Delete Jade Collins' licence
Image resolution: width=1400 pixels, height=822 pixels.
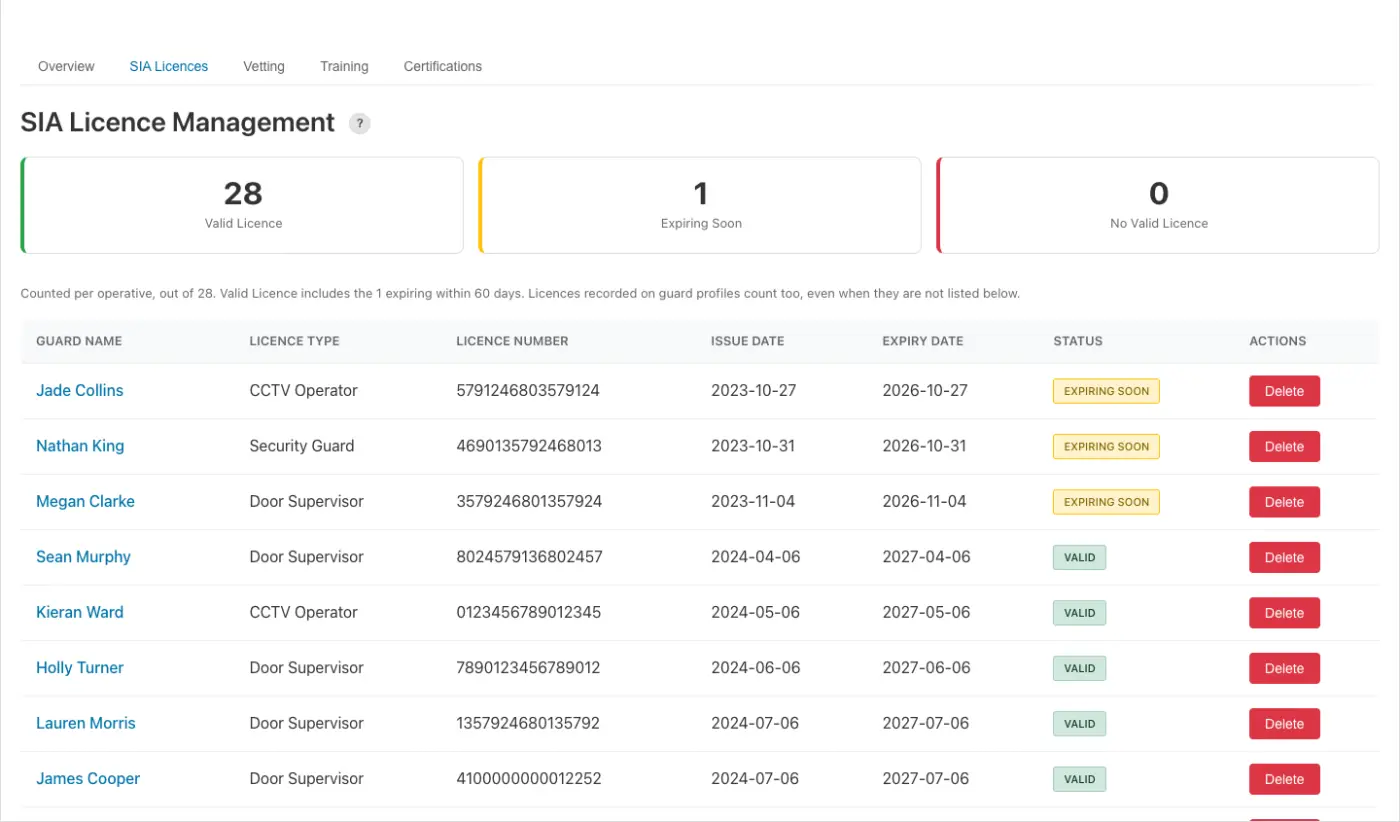tap(1284, 391)
